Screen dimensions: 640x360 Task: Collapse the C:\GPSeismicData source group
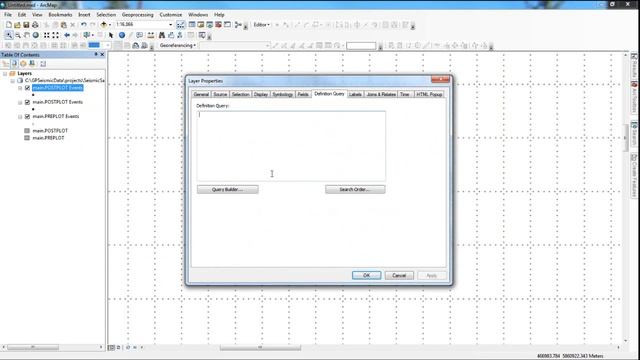[13, 81]
